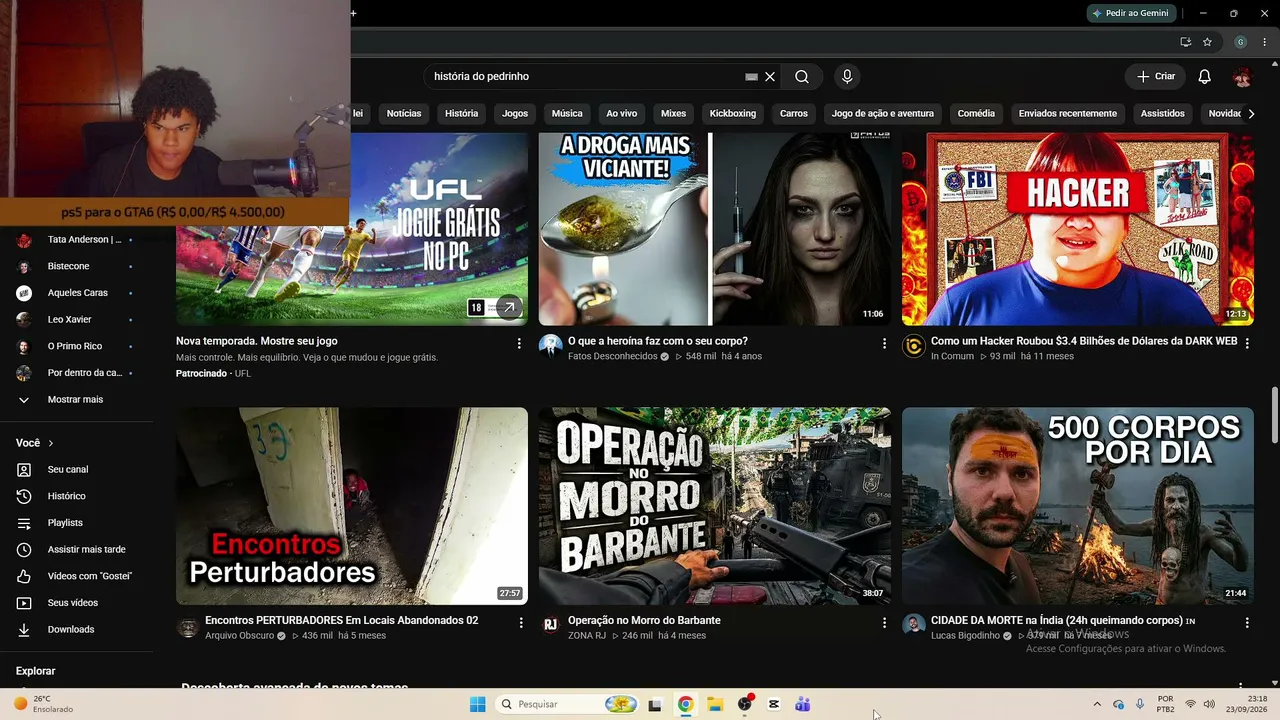1280x720 pixels.
Task: Open In Comum channel avatar
Action: point(913,346)
